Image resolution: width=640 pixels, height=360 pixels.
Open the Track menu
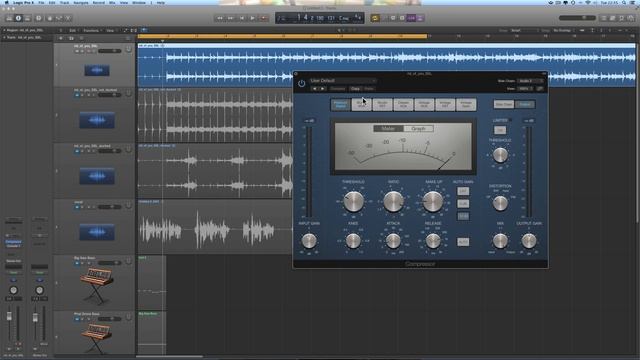point(64,2)
